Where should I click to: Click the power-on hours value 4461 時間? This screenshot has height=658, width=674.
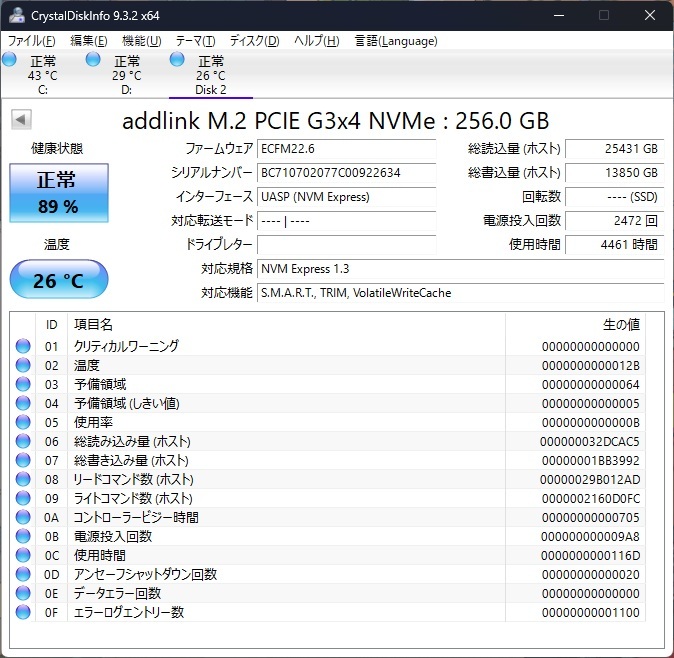click(615, 245)
